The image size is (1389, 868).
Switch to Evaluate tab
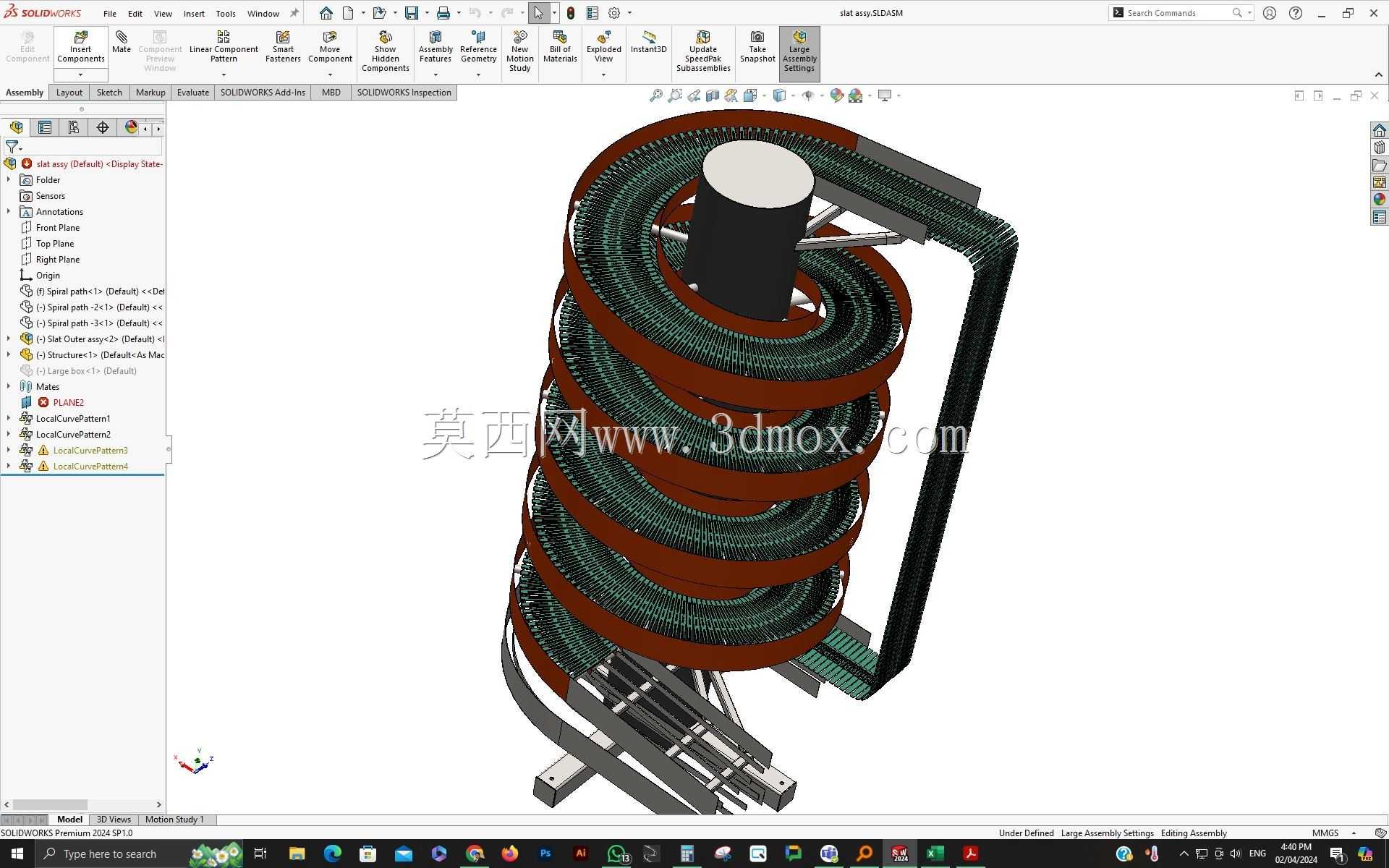[x=193, y=92]
